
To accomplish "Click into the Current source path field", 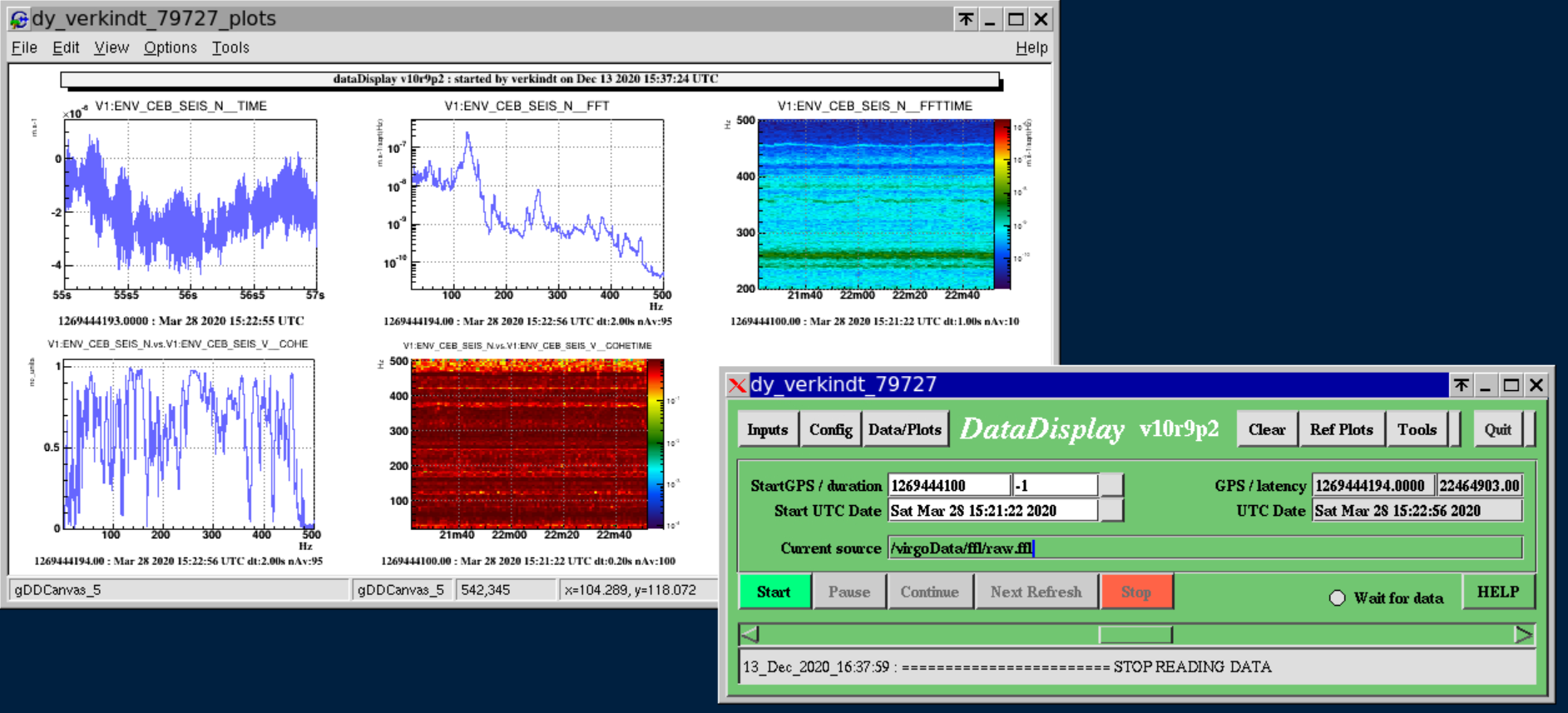I will [1204, 547].
